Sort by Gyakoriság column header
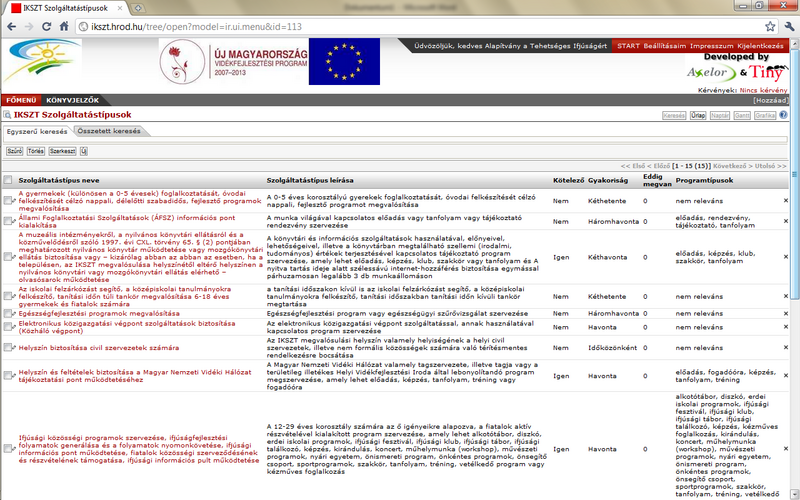 pyautogui.click(x=608, y=180)
